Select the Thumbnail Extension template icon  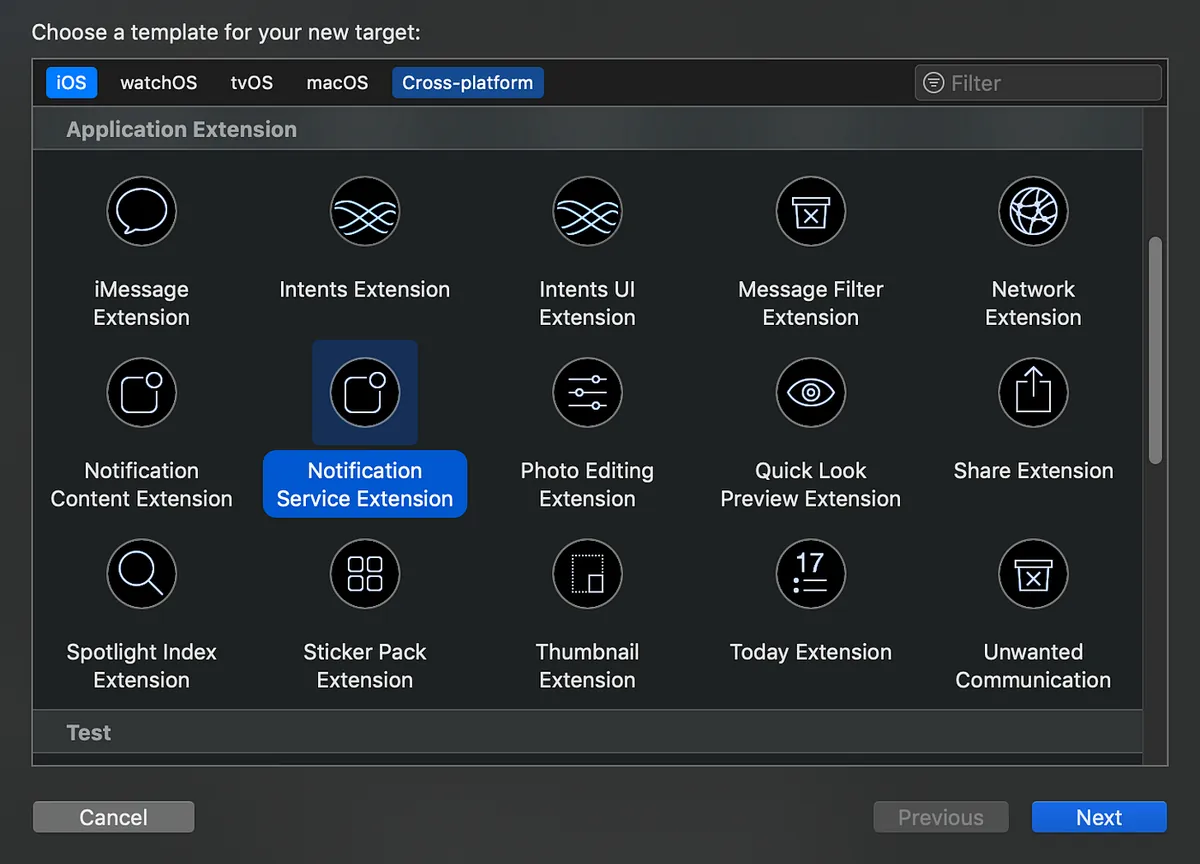587,573
